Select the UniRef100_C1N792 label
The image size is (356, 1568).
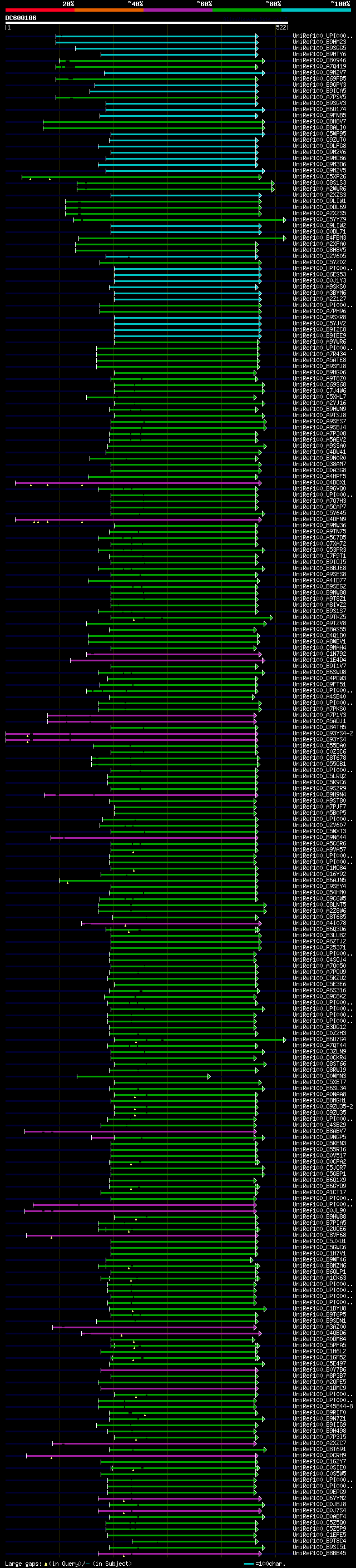click(319, 654)
